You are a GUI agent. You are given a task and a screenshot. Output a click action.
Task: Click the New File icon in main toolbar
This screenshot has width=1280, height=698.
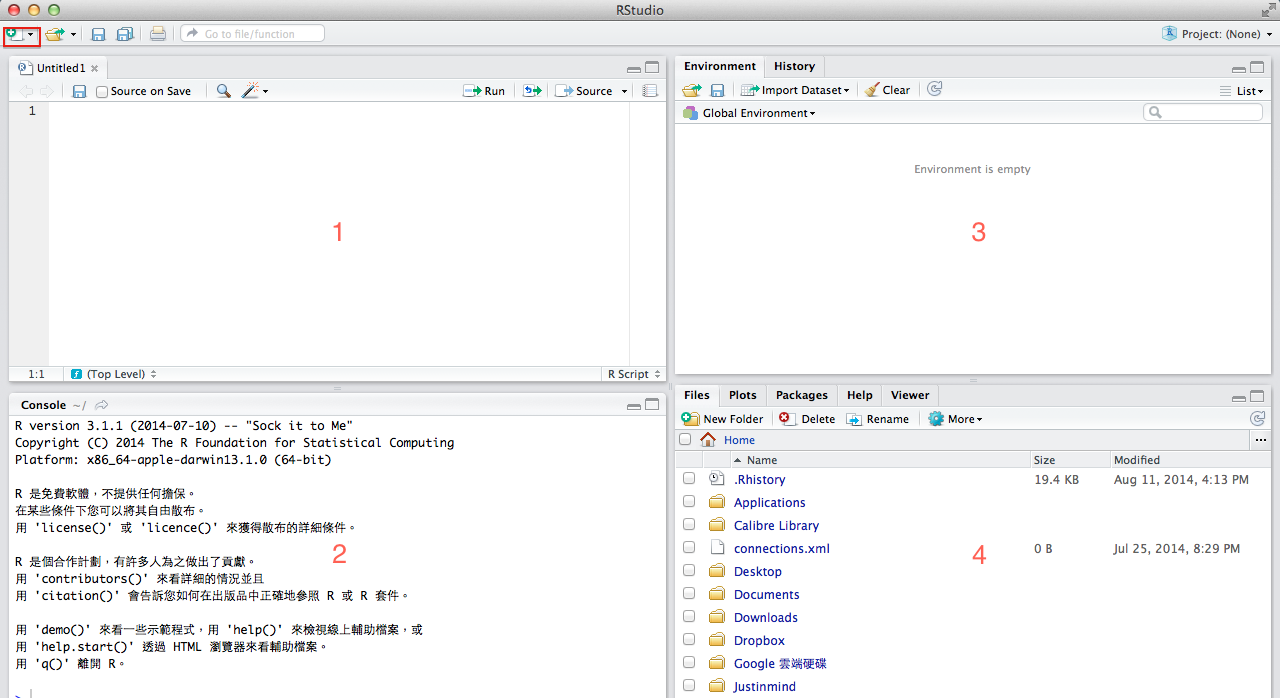tap(14, 34)
